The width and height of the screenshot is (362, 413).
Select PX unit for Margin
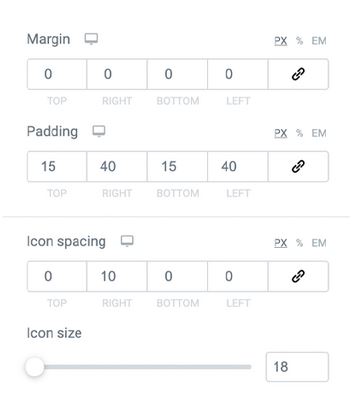click(281, 41)
